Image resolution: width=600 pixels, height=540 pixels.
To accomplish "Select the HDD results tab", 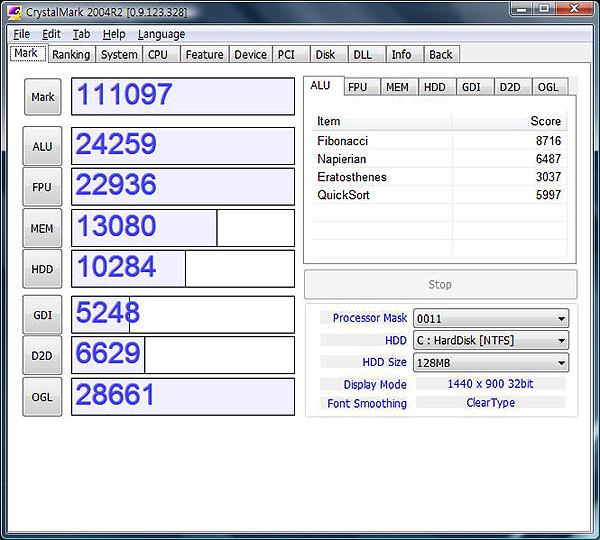I will [x=437, y=87].
